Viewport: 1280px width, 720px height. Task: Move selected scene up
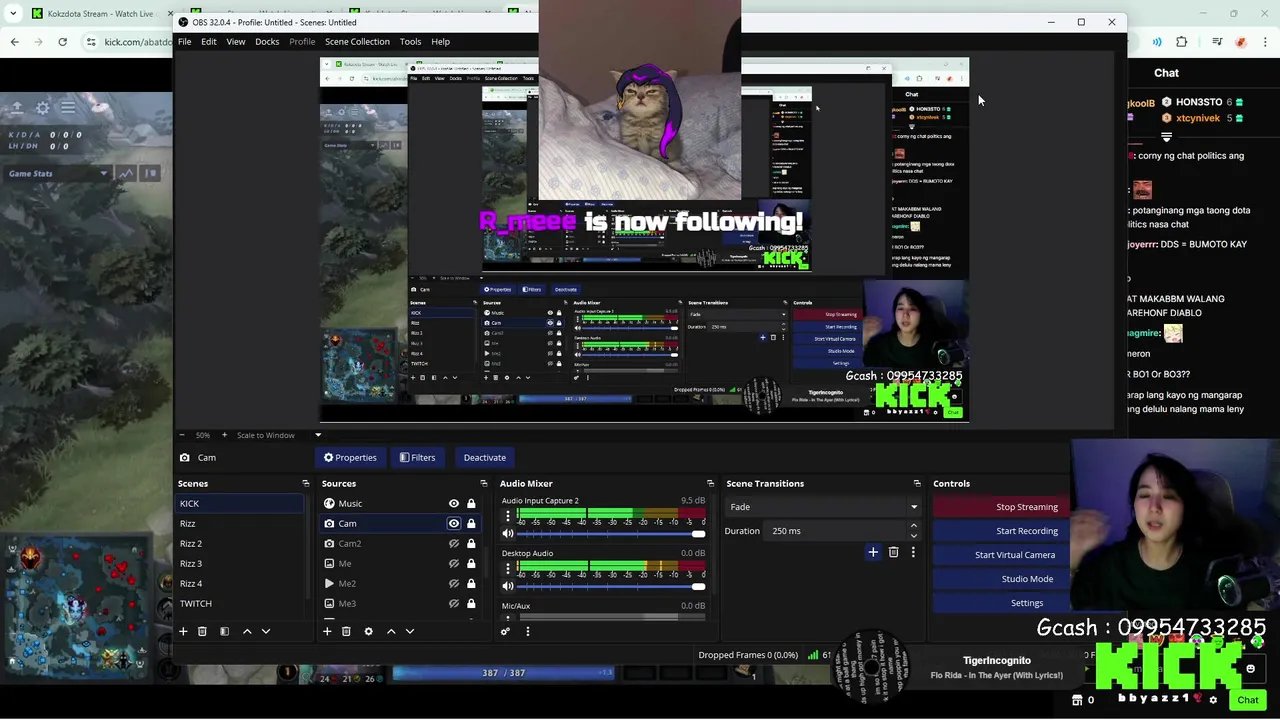pyautogui.click(x=247, y=631)
